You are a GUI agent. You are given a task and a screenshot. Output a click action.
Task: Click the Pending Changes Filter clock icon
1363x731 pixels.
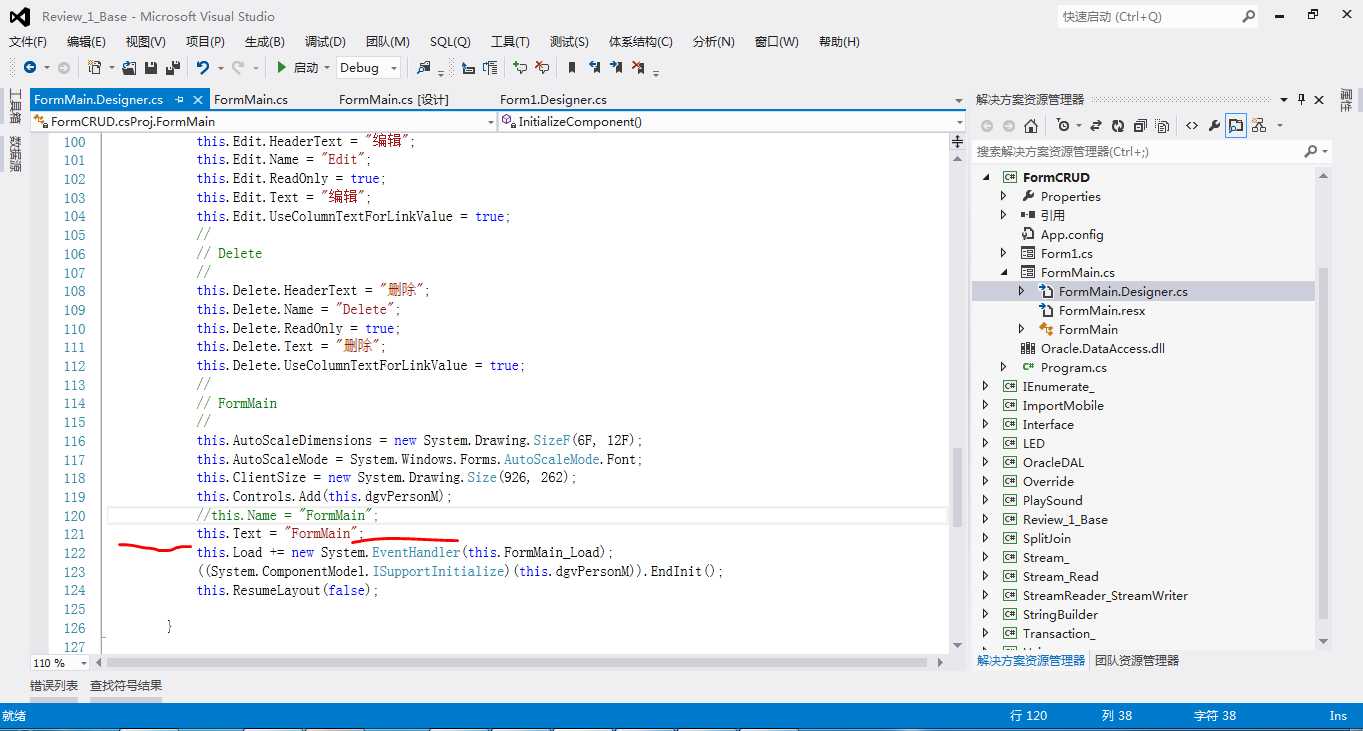coord(1064,126)
